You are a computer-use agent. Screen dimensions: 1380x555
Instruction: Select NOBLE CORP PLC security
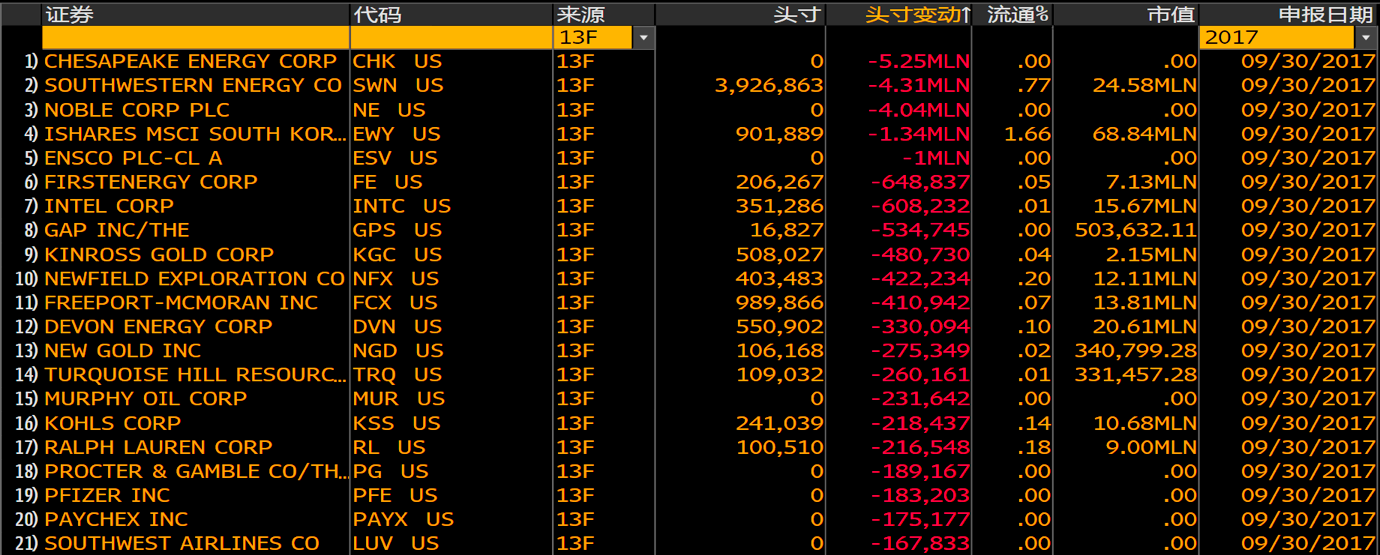pos(137,110)
